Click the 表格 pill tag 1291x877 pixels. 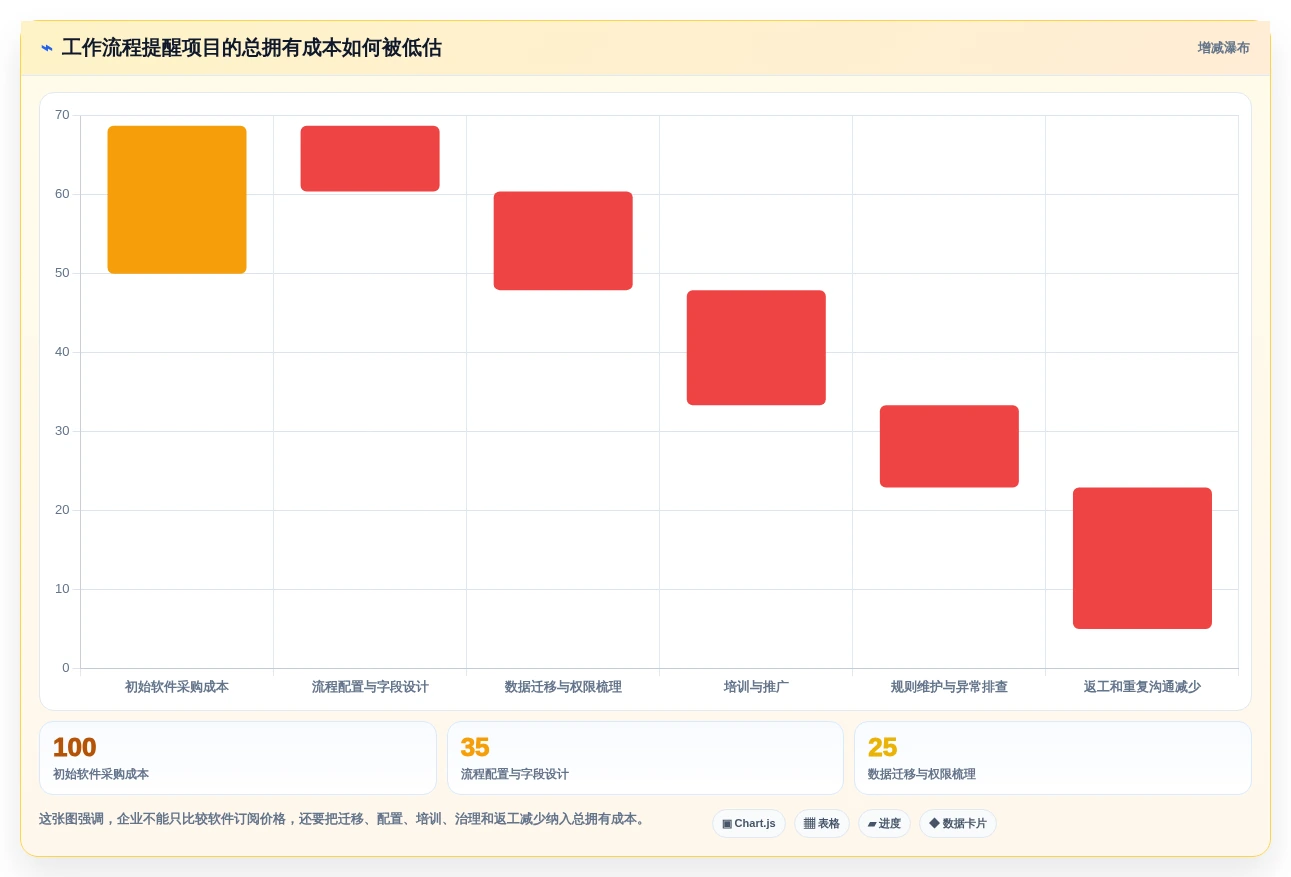pyautogui.click(x=822, y=824)
